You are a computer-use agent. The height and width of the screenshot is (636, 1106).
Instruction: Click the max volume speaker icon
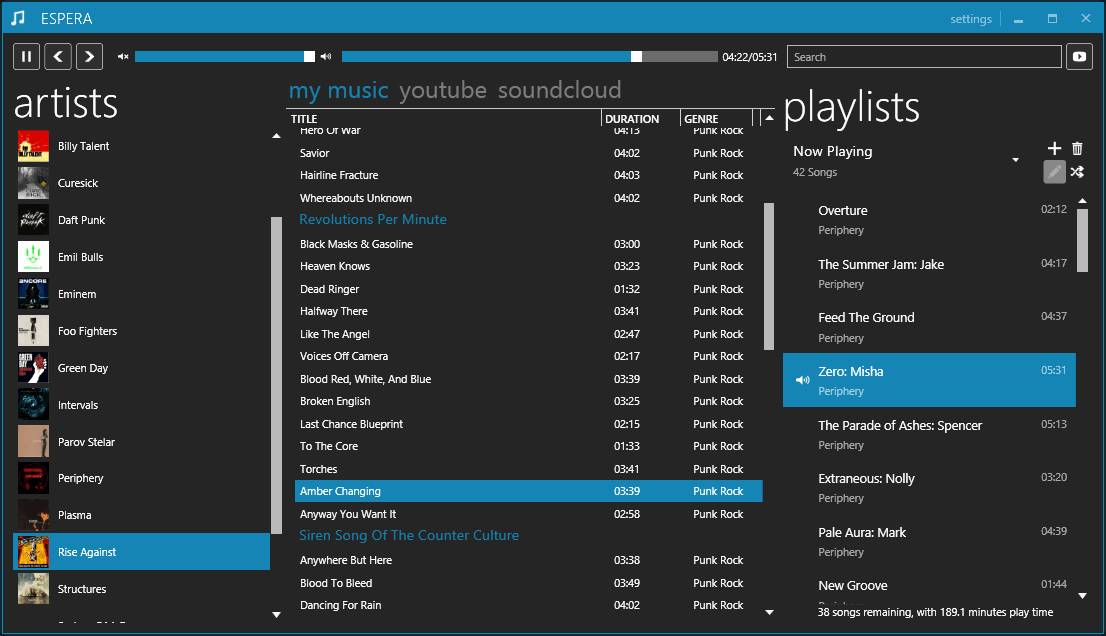[x=326, y=57]
